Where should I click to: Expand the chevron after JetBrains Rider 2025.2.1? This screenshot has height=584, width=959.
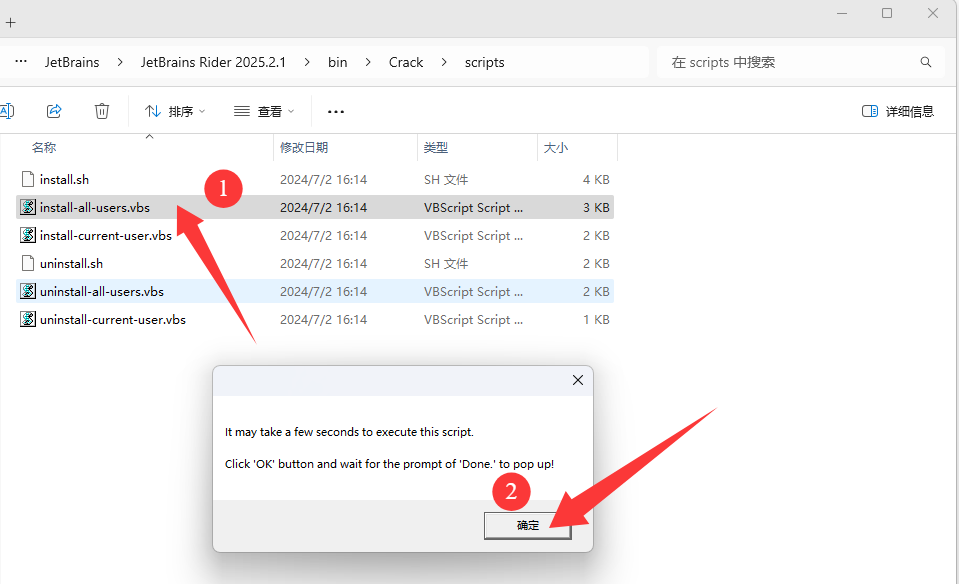(306, 62)
